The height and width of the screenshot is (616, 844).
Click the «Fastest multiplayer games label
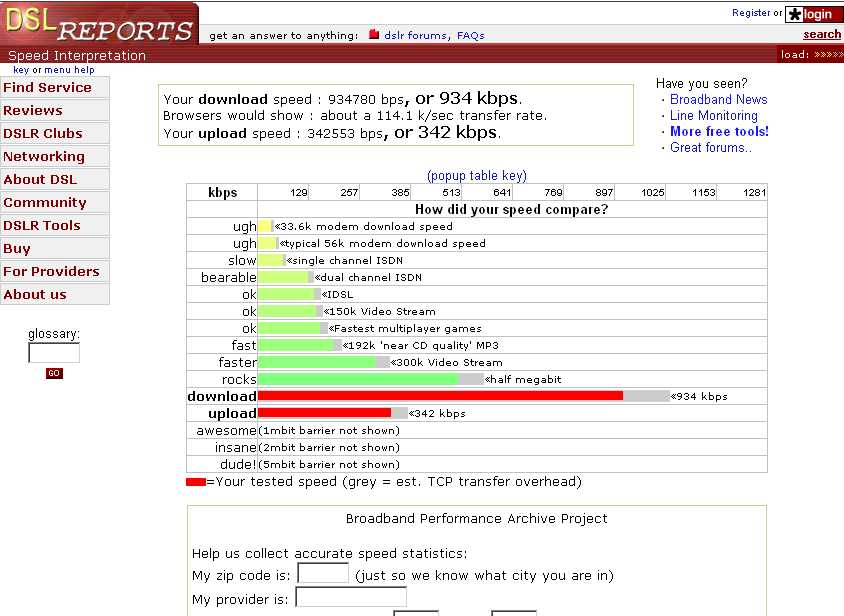405,328
